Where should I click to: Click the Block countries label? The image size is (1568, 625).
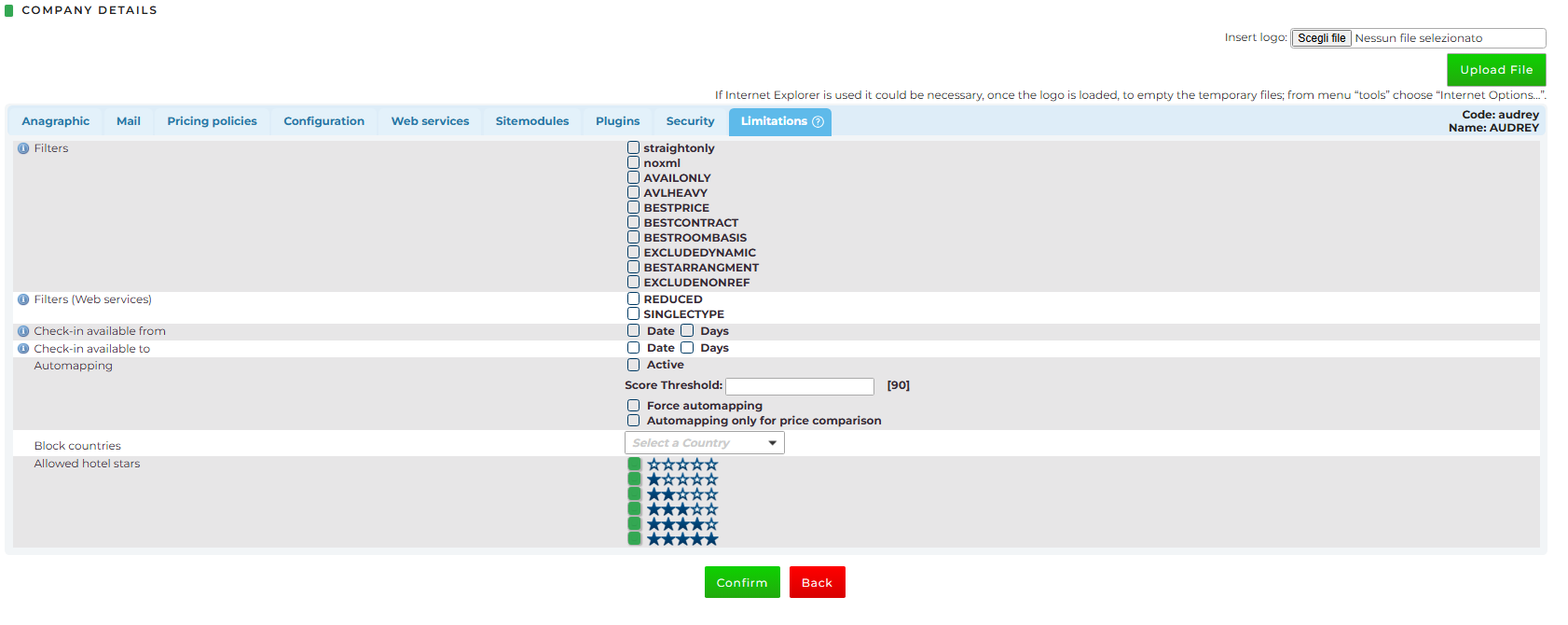click(x=77, y=446)
